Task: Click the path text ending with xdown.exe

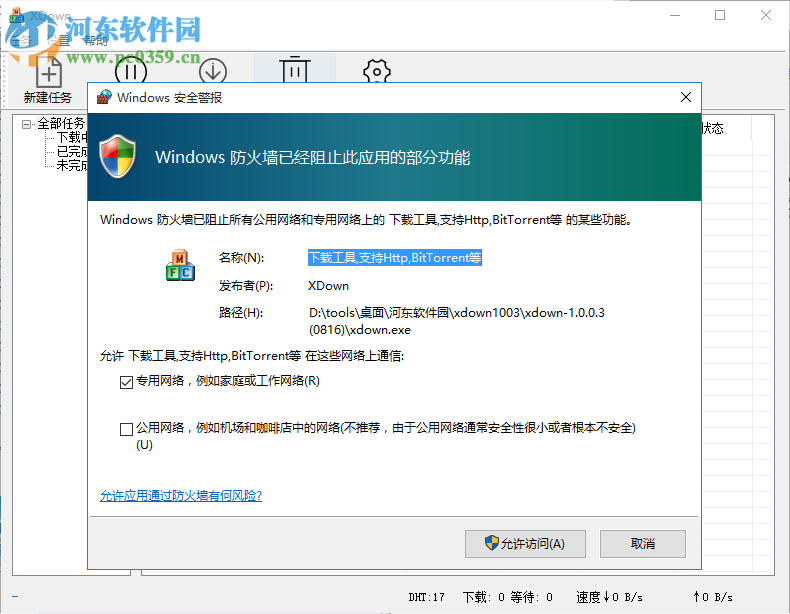Action: click(456, 321)
